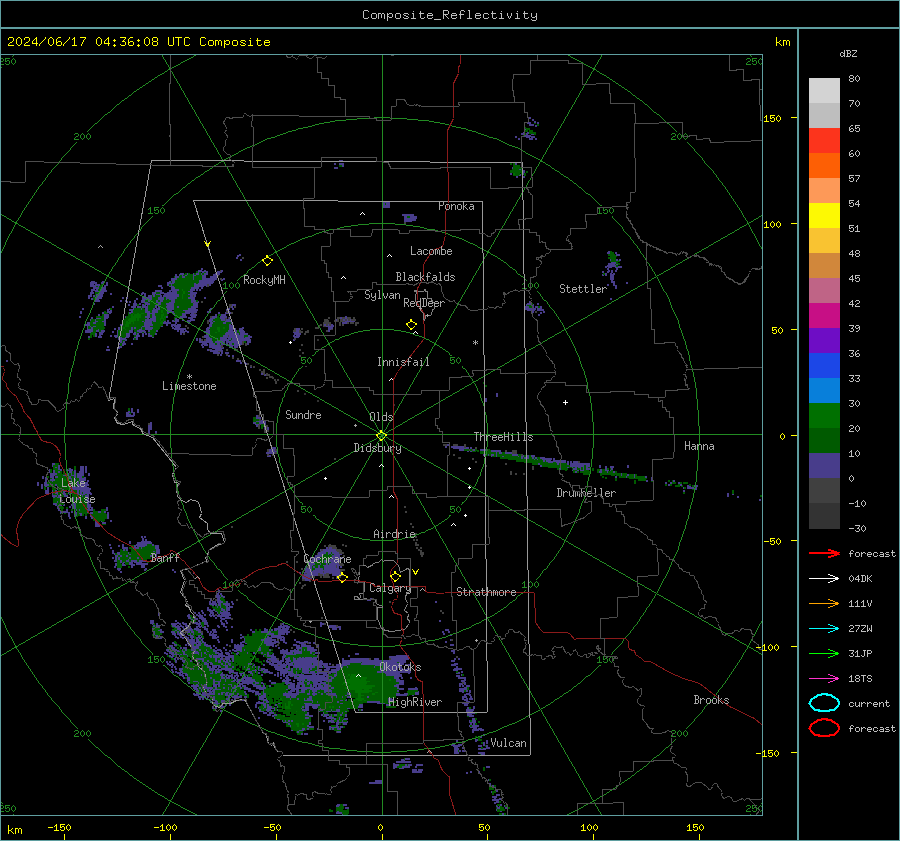
Task: Click the Sundre town label
Action: point(303,414)
